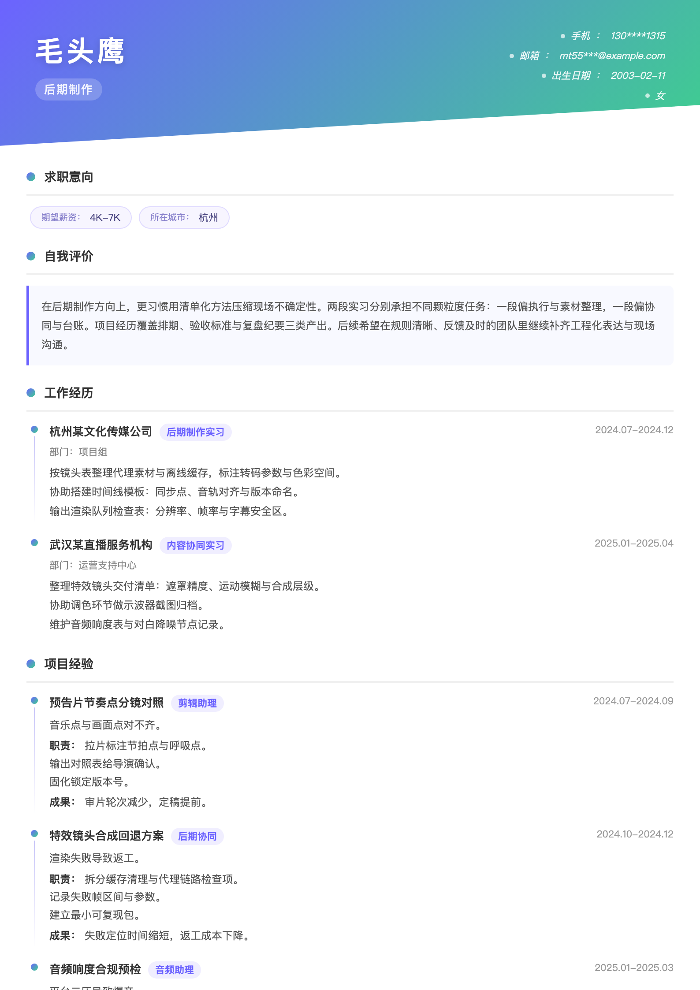Select the phone number 130****1315
The height and width of the screenshot is (990, 700).
point(638,36)
